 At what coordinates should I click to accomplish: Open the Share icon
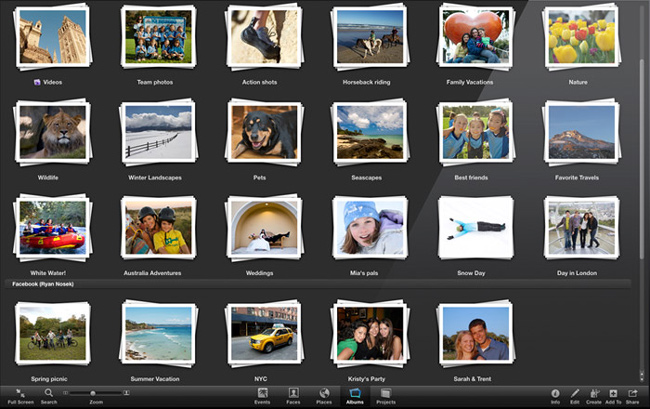pyautogui.click(x=633, y=393)
